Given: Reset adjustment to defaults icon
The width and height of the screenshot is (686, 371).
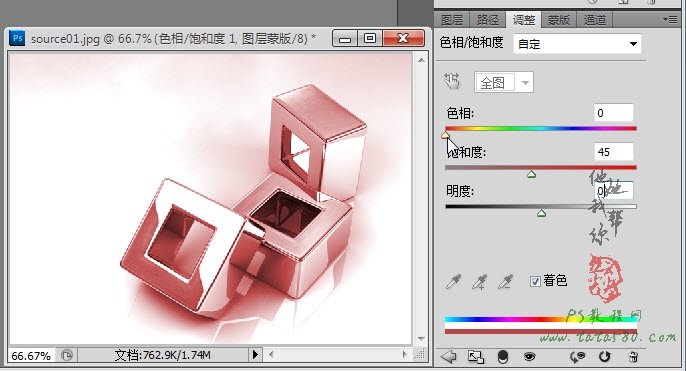Looking at the screenshot, I should [x=605, y=357].
